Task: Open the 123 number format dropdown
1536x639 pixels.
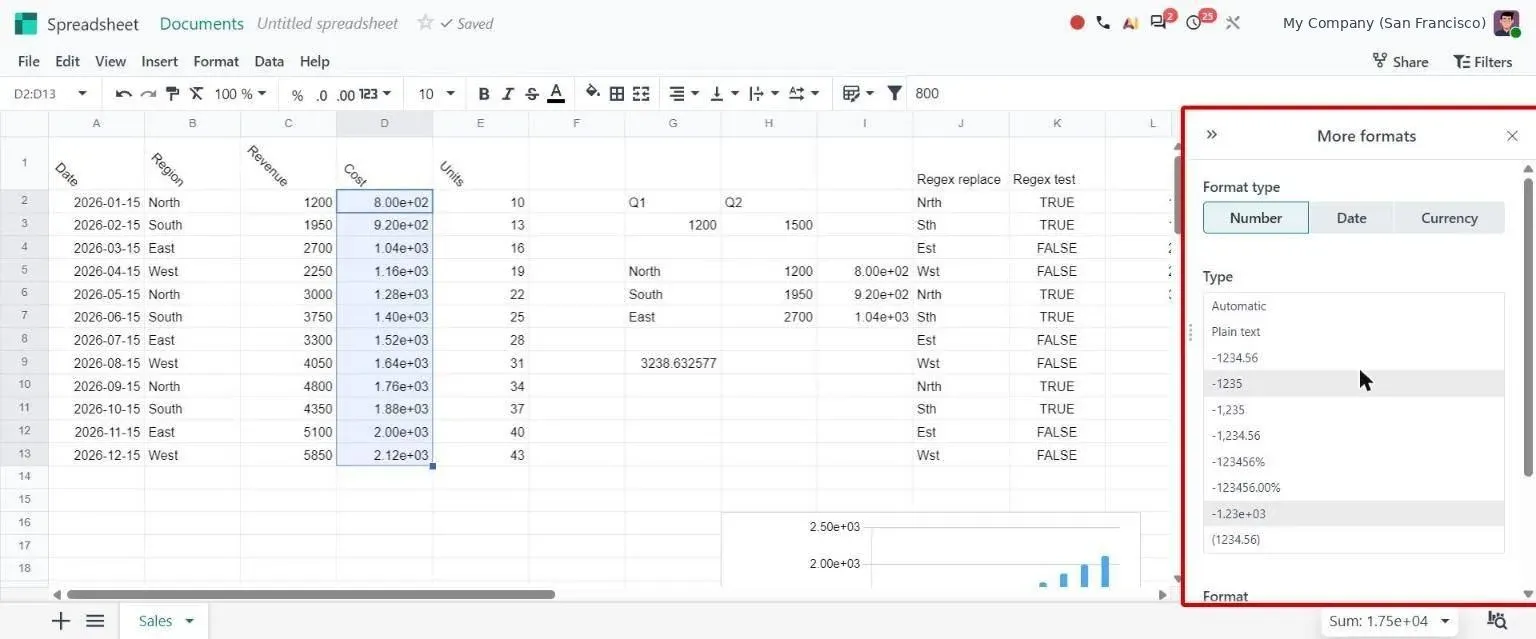Action: pos(376,94)
